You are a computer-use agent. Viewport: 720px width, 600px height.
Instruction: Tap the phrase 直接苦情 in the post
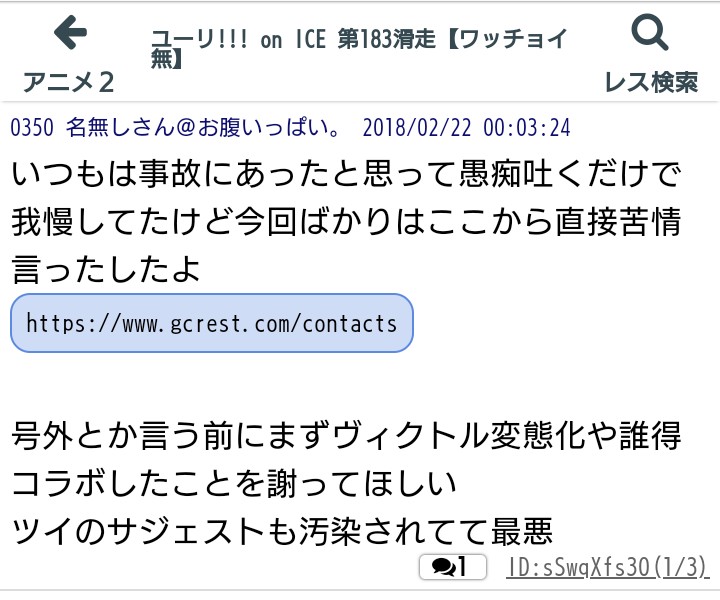coord(624,222)
